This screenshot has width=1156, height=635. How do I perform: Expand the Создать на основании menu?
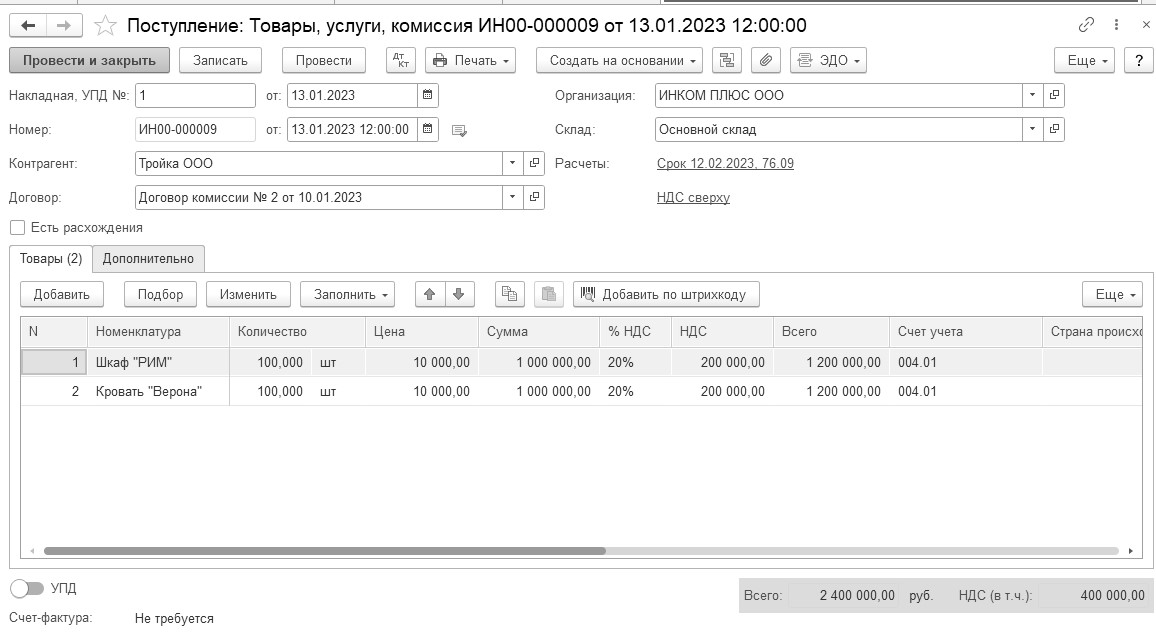[x=619, y=60]
